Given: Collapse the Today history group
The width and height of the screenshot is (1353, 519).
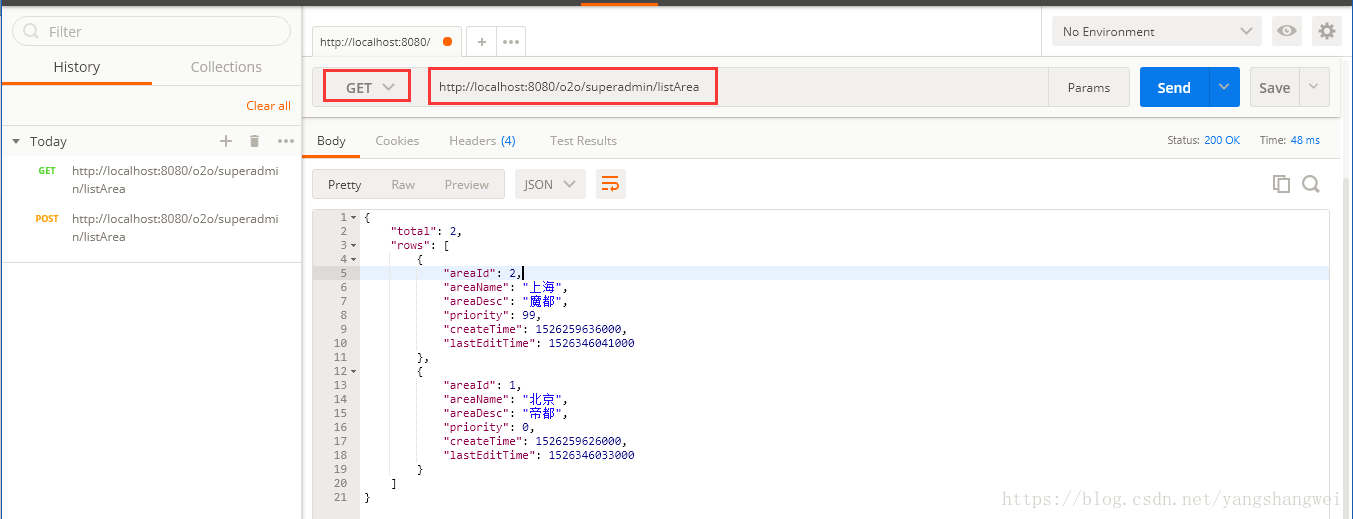Looking at the screenshot, I should point(16,142).
